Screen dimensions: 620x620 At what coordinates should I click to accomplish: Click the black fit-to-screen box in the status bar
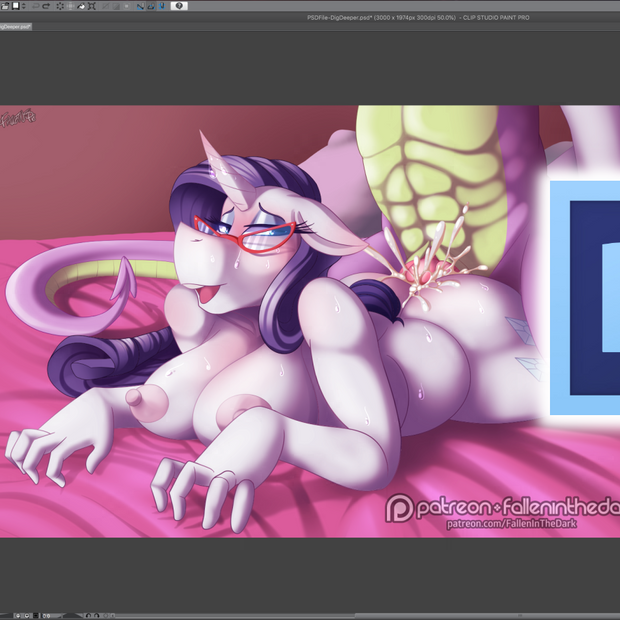36,616
